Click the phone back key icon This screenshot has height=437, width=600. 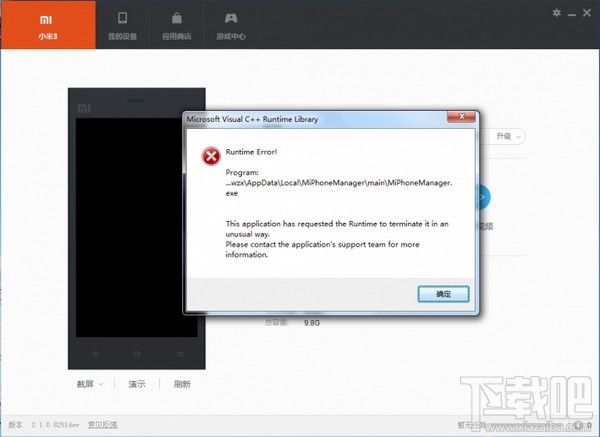(180, 354)
